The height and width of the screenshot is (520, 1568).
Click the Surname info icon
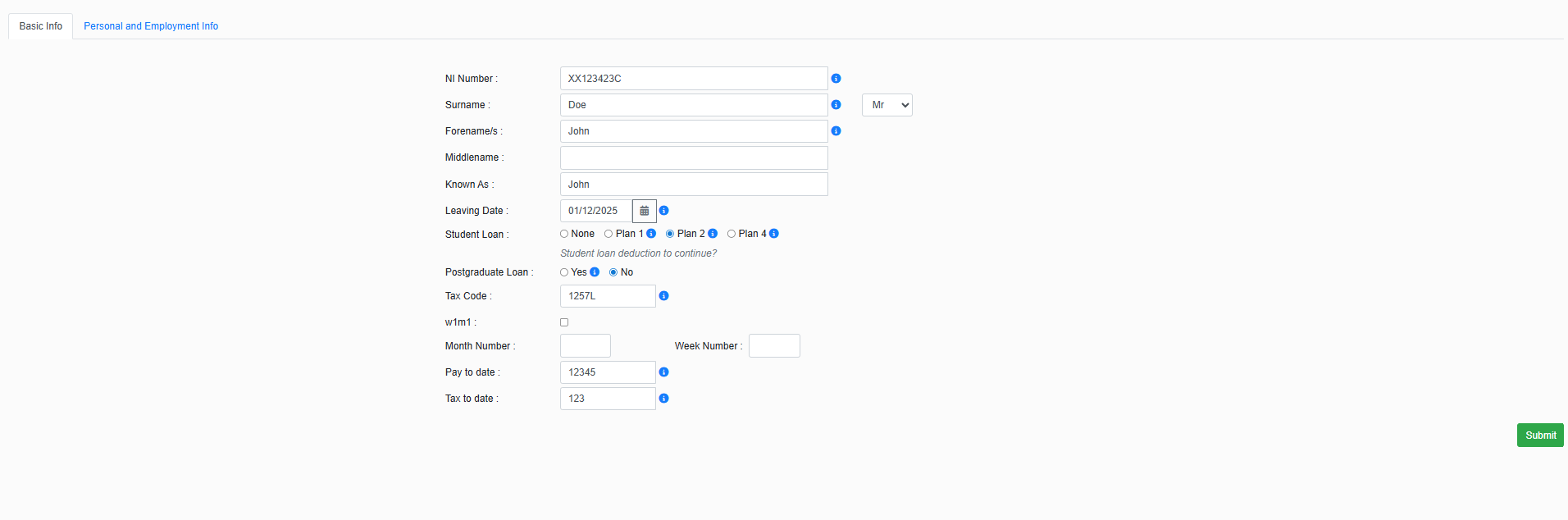click(x=836, y=105)
